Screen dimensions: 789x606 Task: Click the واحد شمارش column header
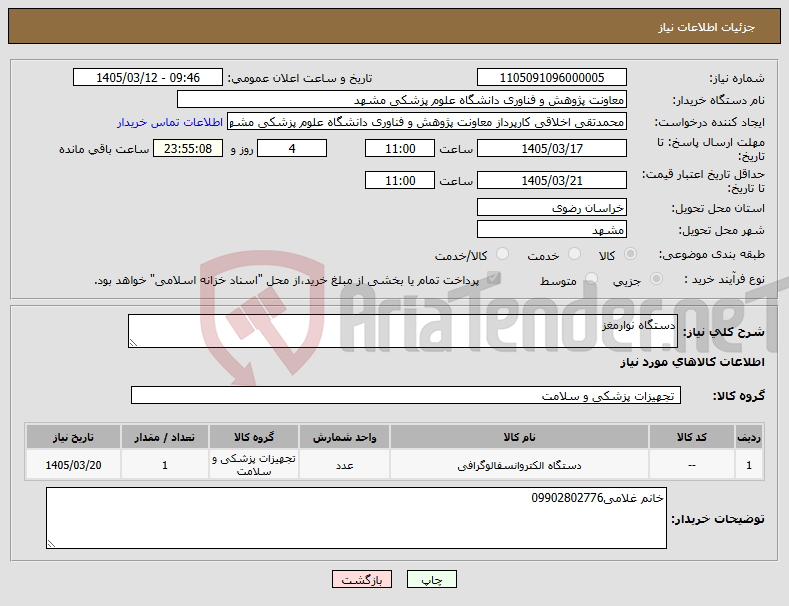tap(344, 437)
